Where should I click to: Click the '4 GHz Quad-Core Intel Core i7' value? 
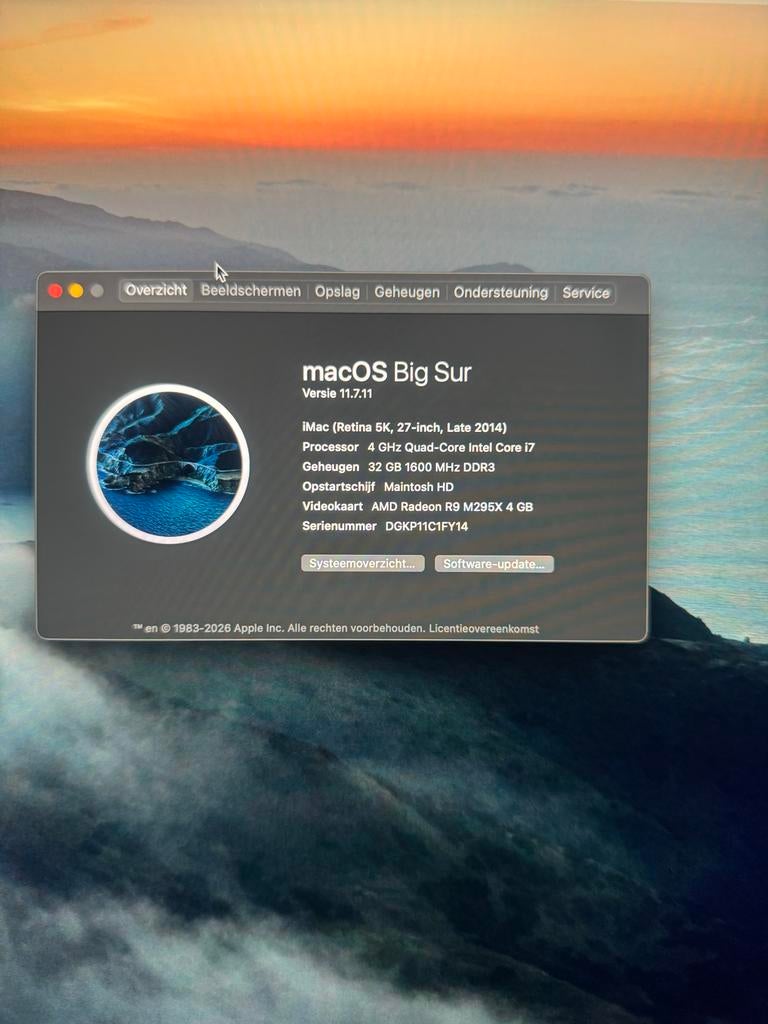[451, 447]
